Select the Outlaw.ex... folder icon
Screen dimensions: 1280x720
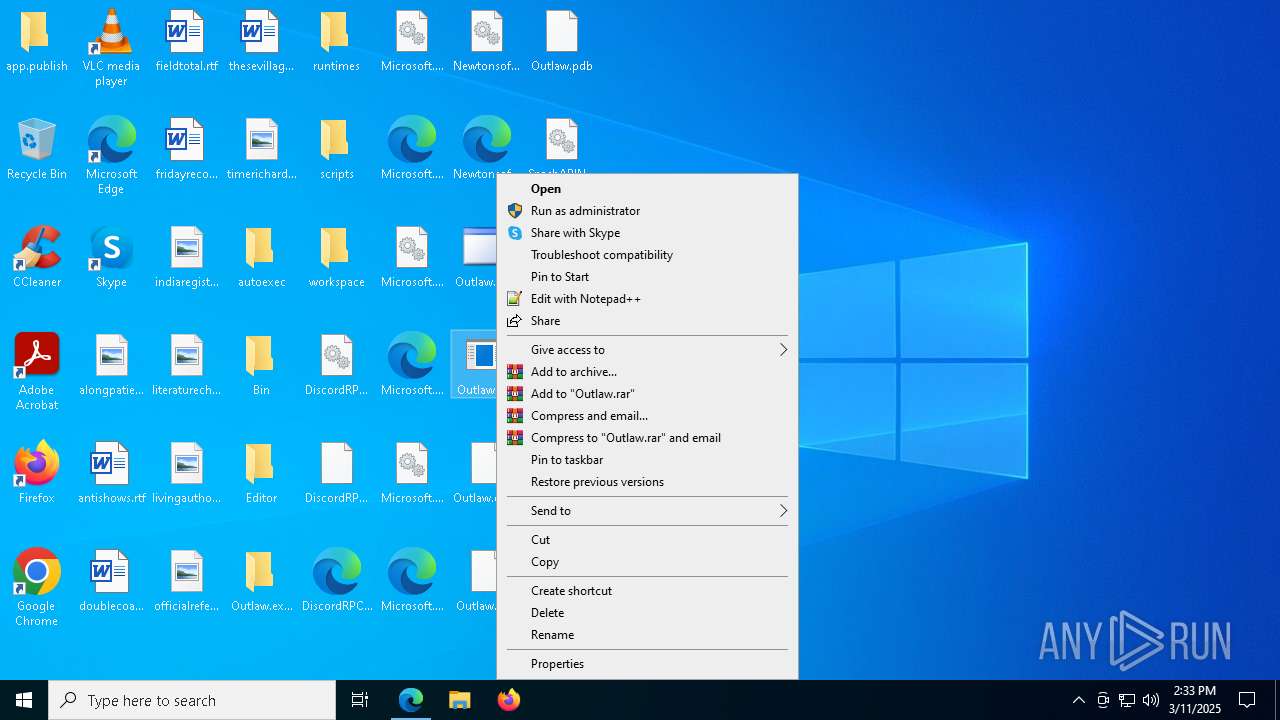tap(261, 572)
